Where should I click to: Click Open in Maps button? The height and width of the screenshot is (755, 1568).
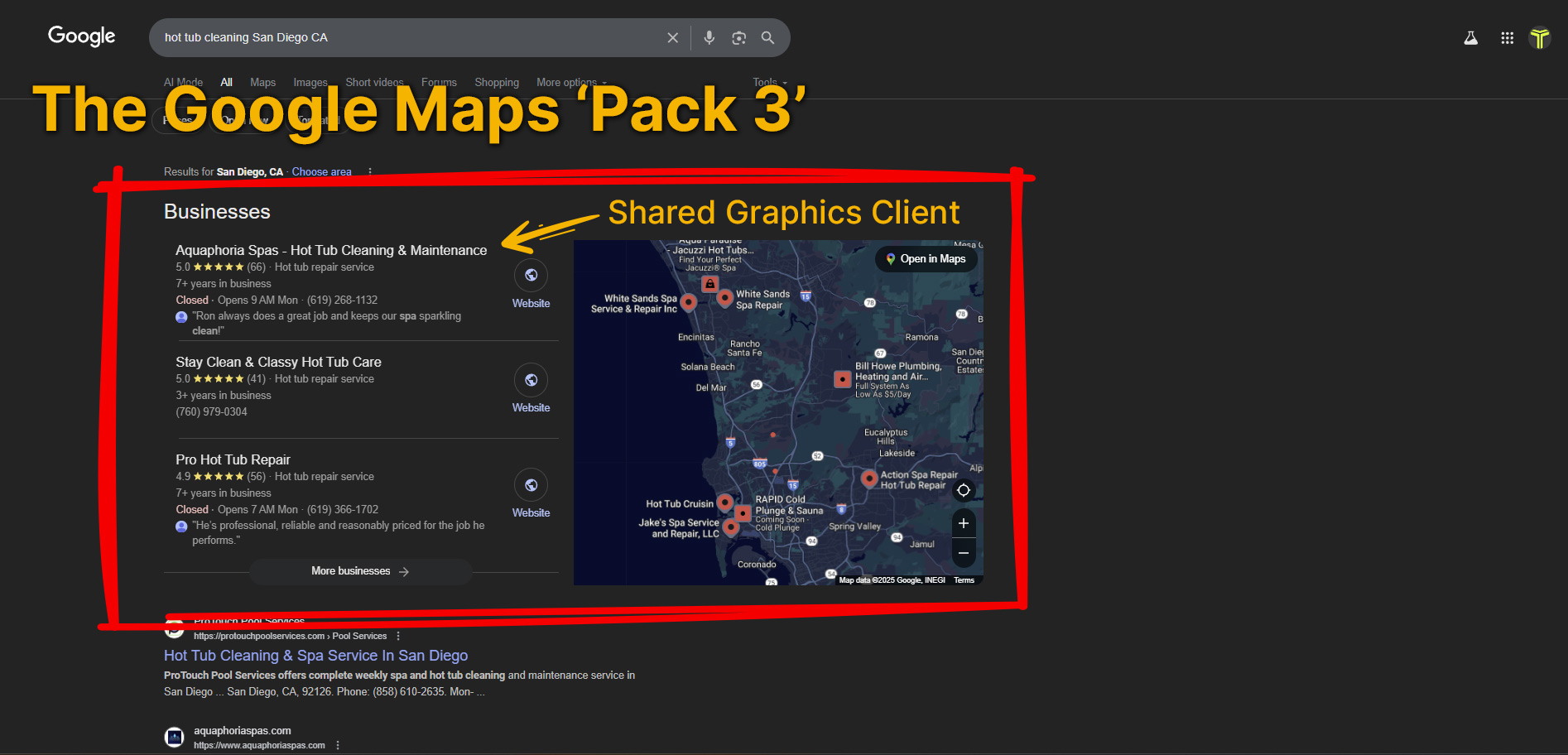926,259
